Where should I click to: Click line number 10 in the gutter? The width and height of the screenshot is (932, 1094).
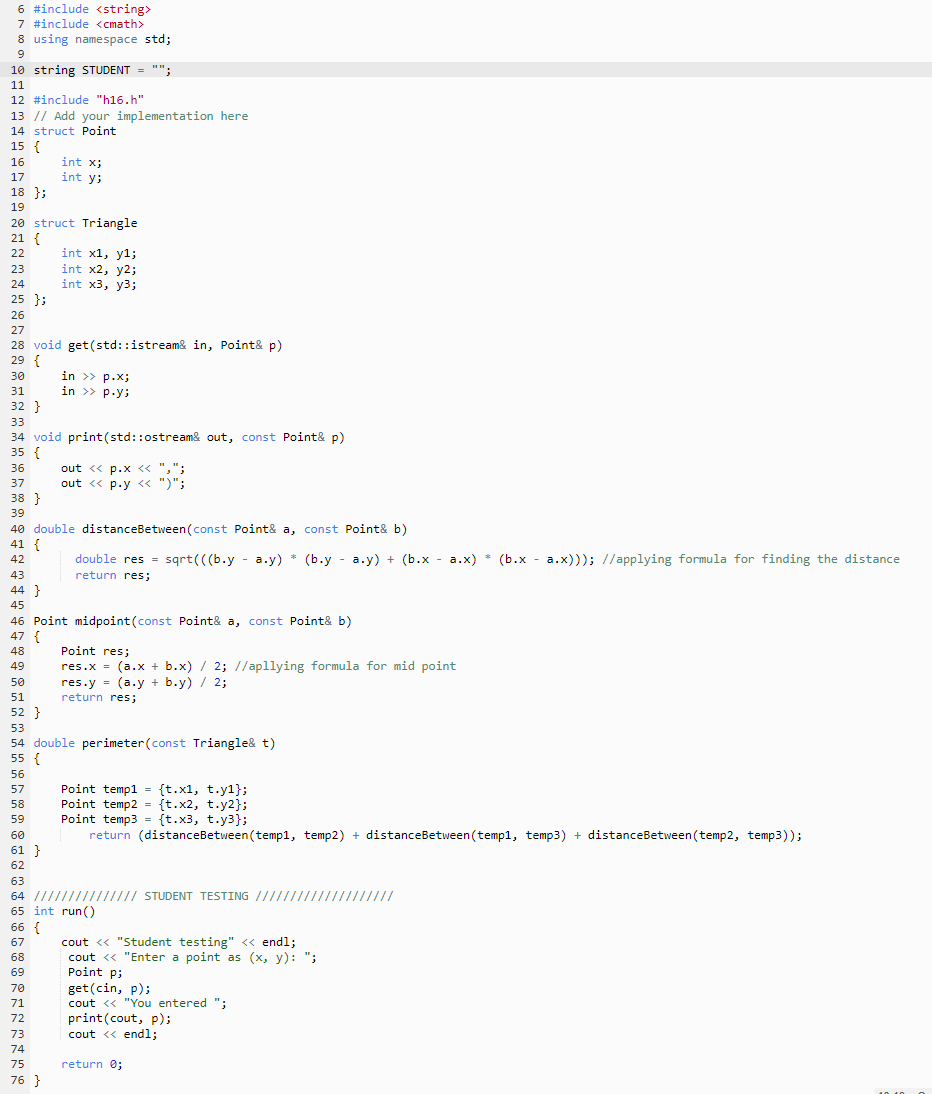tap(17, 69)
